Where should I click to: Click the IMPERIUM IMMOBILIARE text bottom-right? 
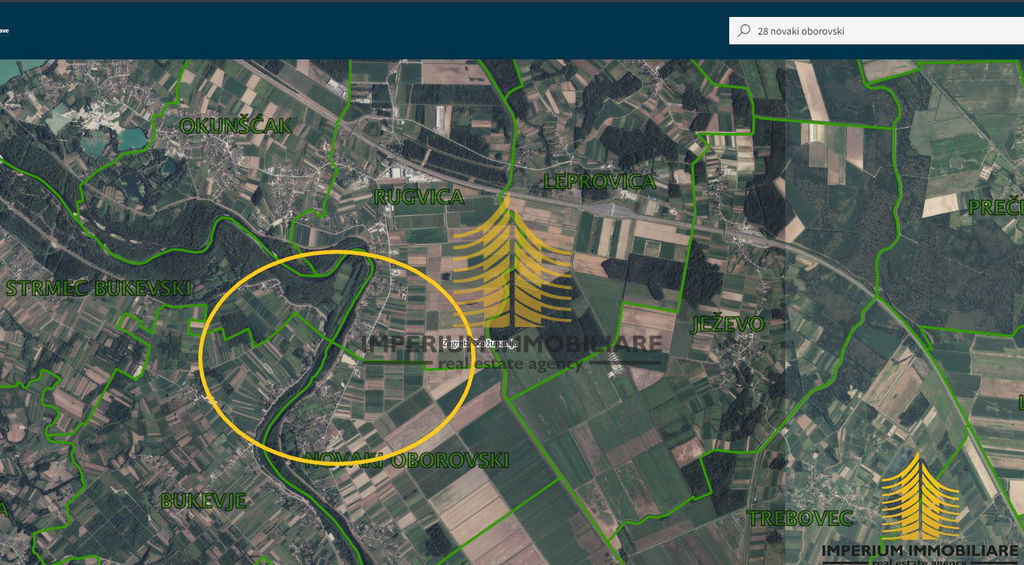pyautogui.click(x=920, y=551)
